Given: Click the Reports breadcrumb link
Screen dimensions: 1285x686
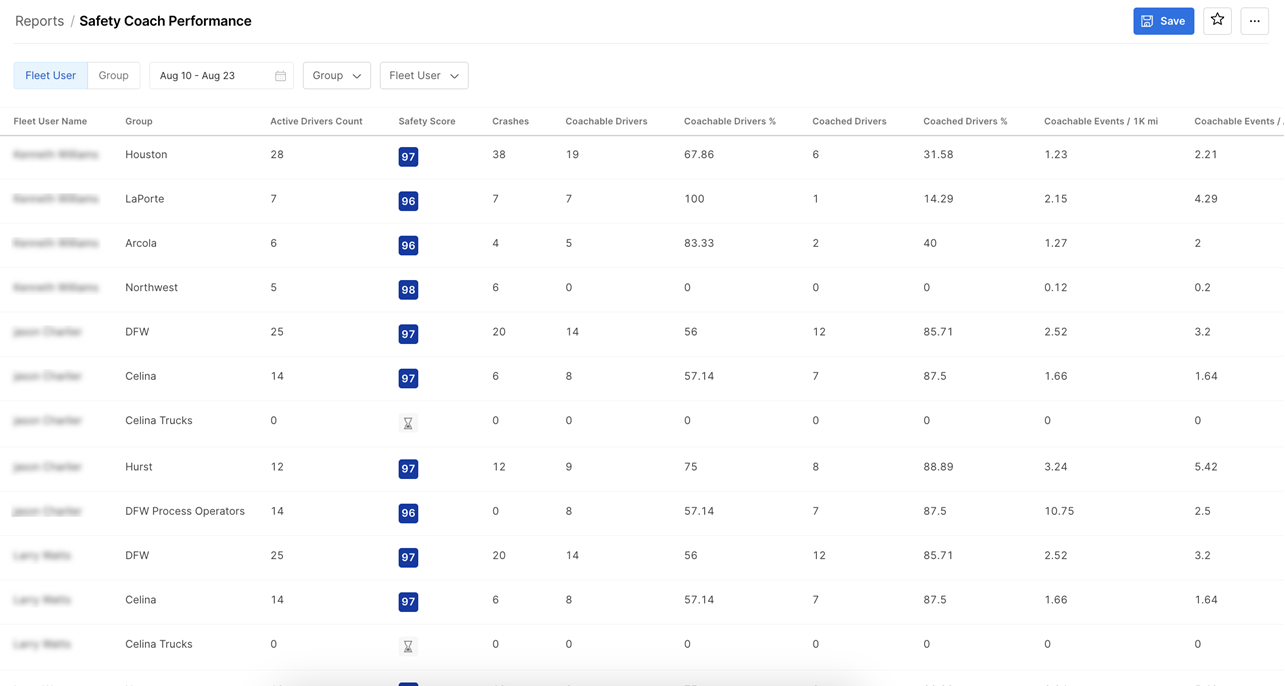Looking at the screenshot, I should [39, 21].
